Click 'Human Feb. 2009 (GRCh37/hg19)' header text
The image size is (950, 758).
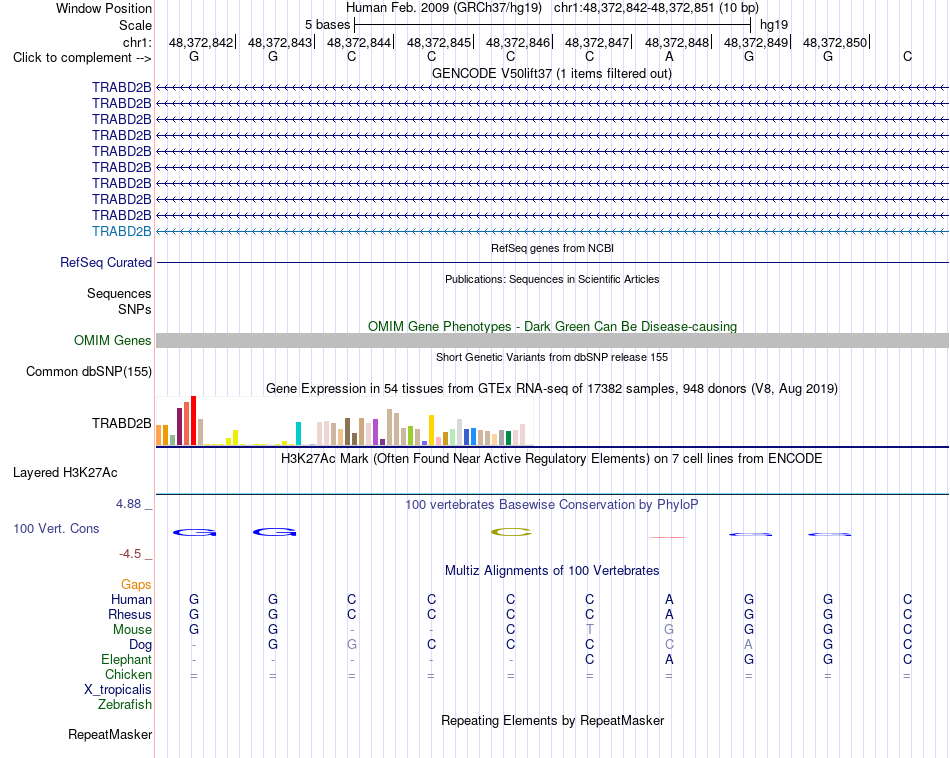coord(445,8)
